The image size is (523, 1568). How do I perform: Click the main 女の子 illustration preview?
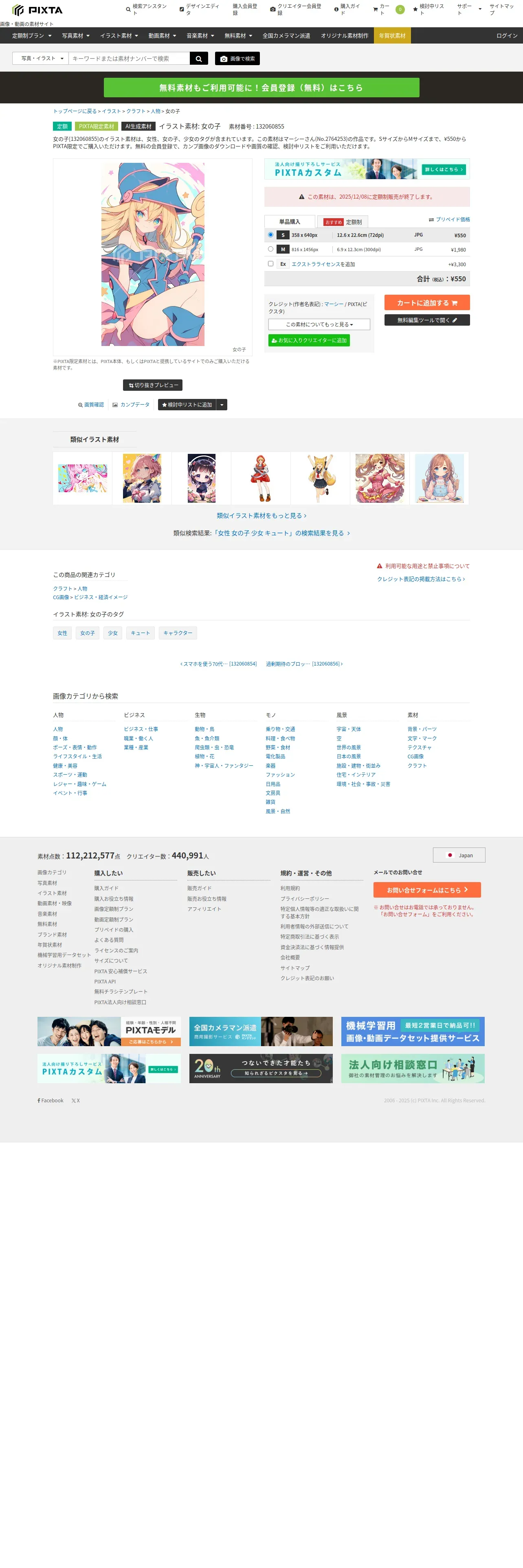click(x=153, y=254)
